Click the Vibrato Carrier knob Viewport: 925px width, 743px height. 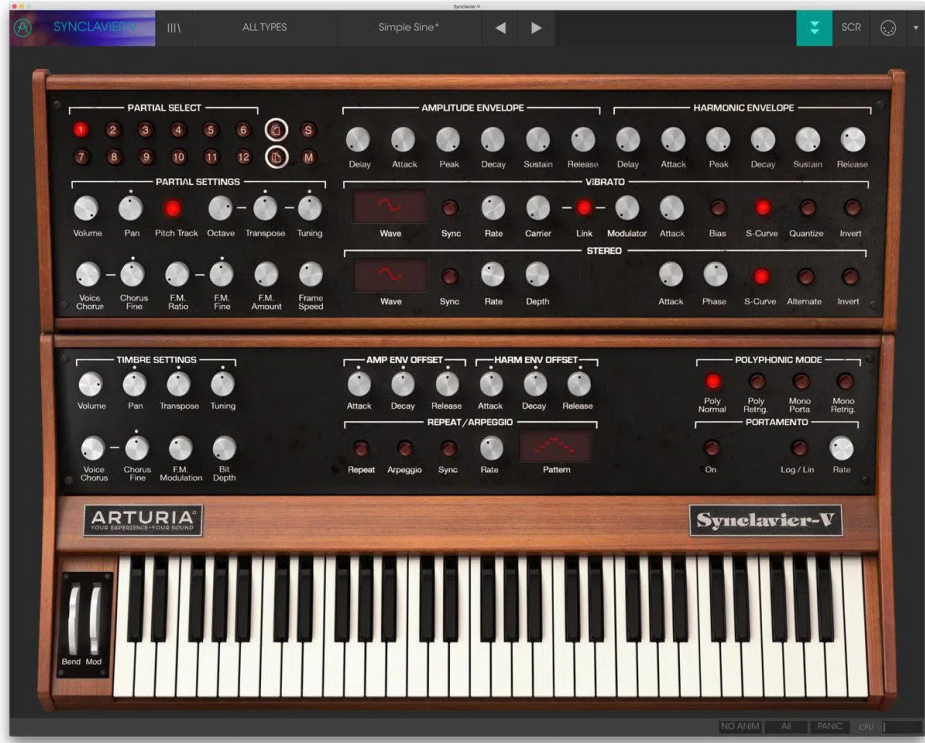[537, 208]
